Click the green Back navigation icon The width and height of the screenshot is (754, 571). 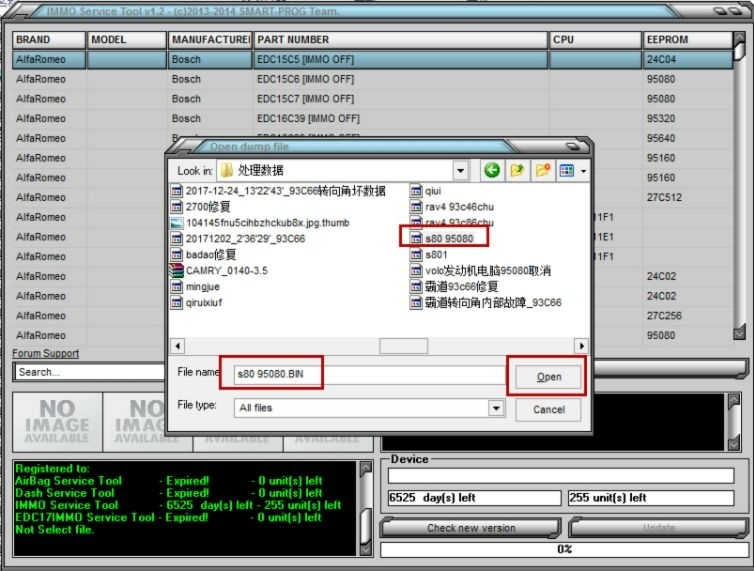[x=491, y=170]
